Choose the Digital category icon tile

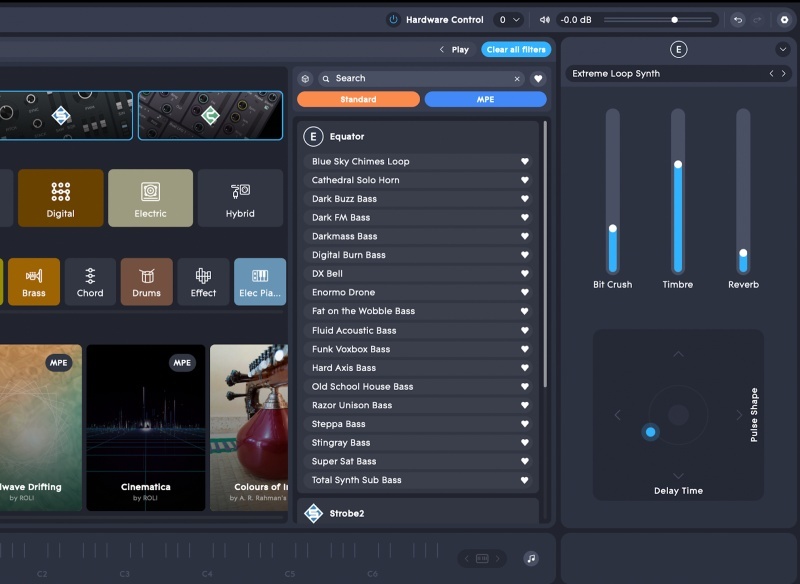(x=61, y=198)
